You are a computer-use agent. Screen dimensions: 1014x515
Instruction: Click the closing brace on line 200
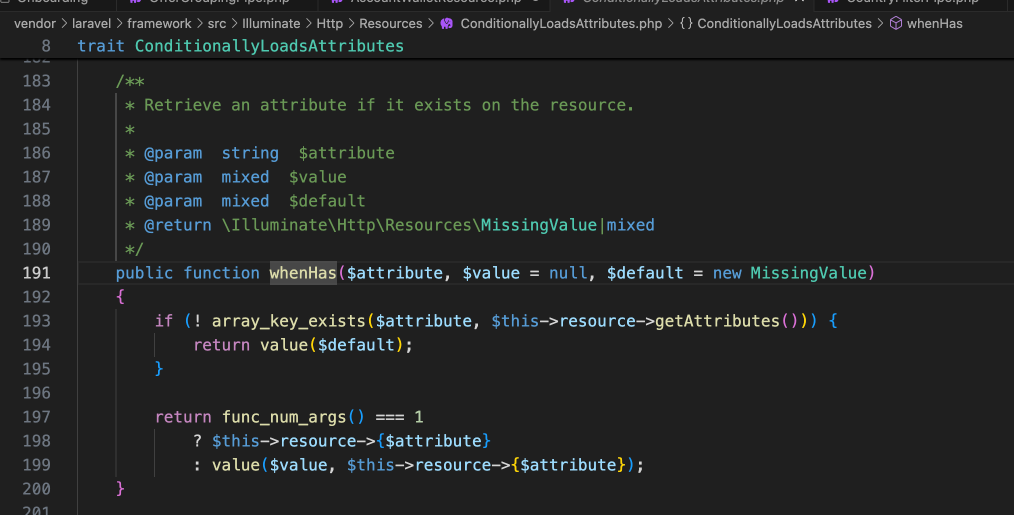pos(120,488)
